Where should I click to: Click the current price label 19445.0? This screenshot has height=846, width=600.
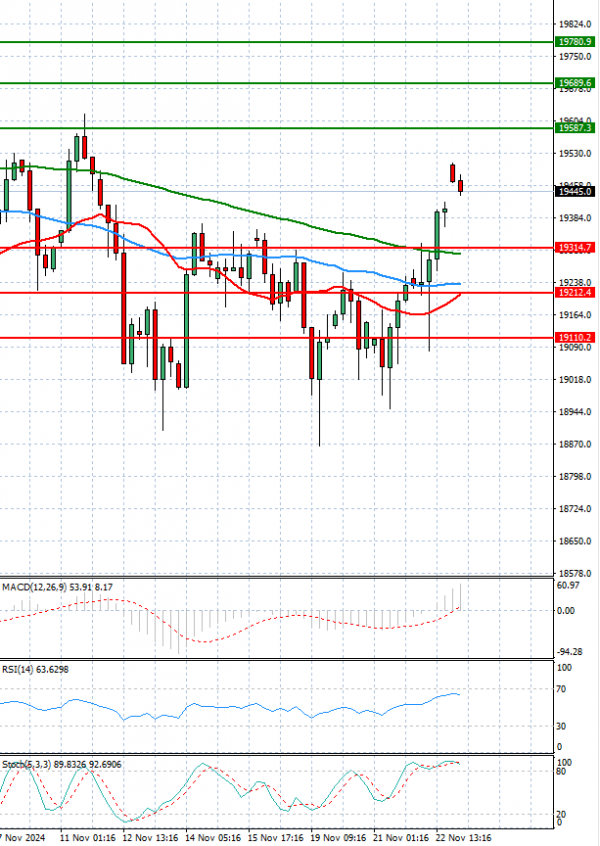click(x=575, y=192)
